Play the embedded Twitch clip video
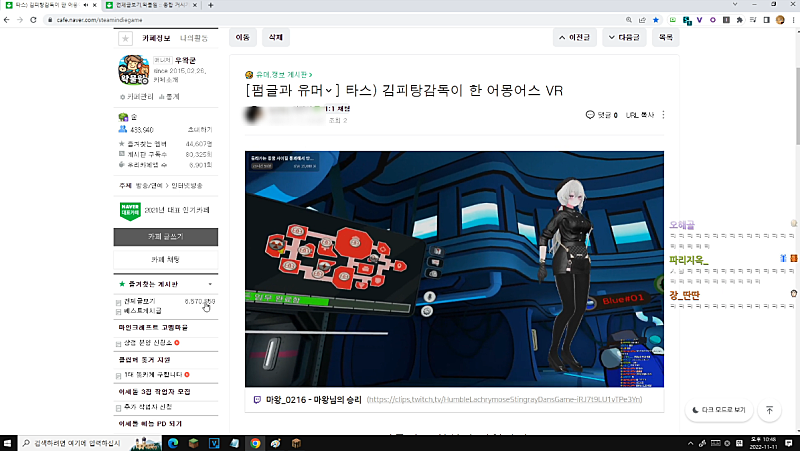Viewport: 800px width, 451px height. (x=454, y=269)
